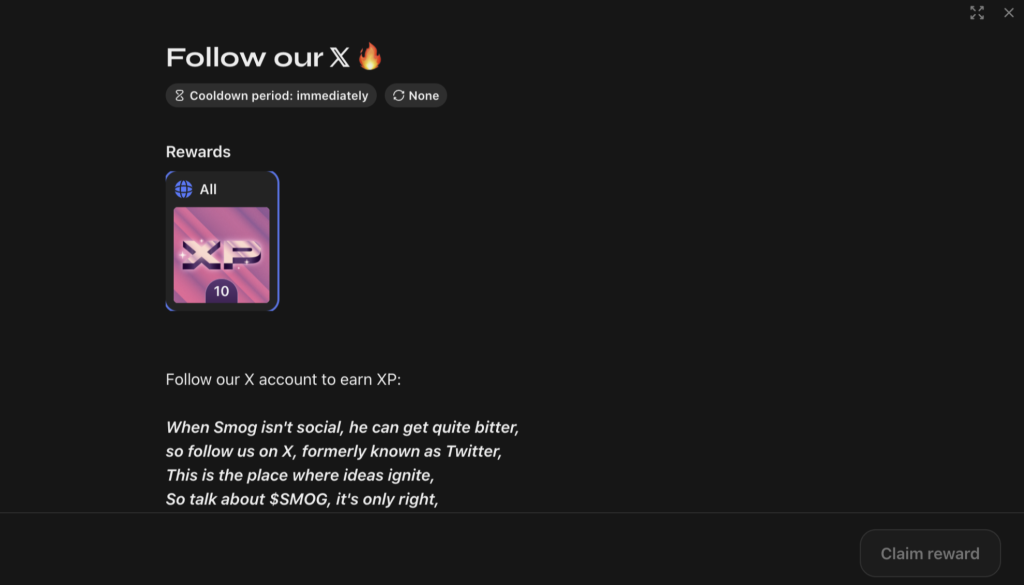Screen dimensions: 1024x585
Task: Select the 'All' label on the reward card
Action: [x=208, y=189]
